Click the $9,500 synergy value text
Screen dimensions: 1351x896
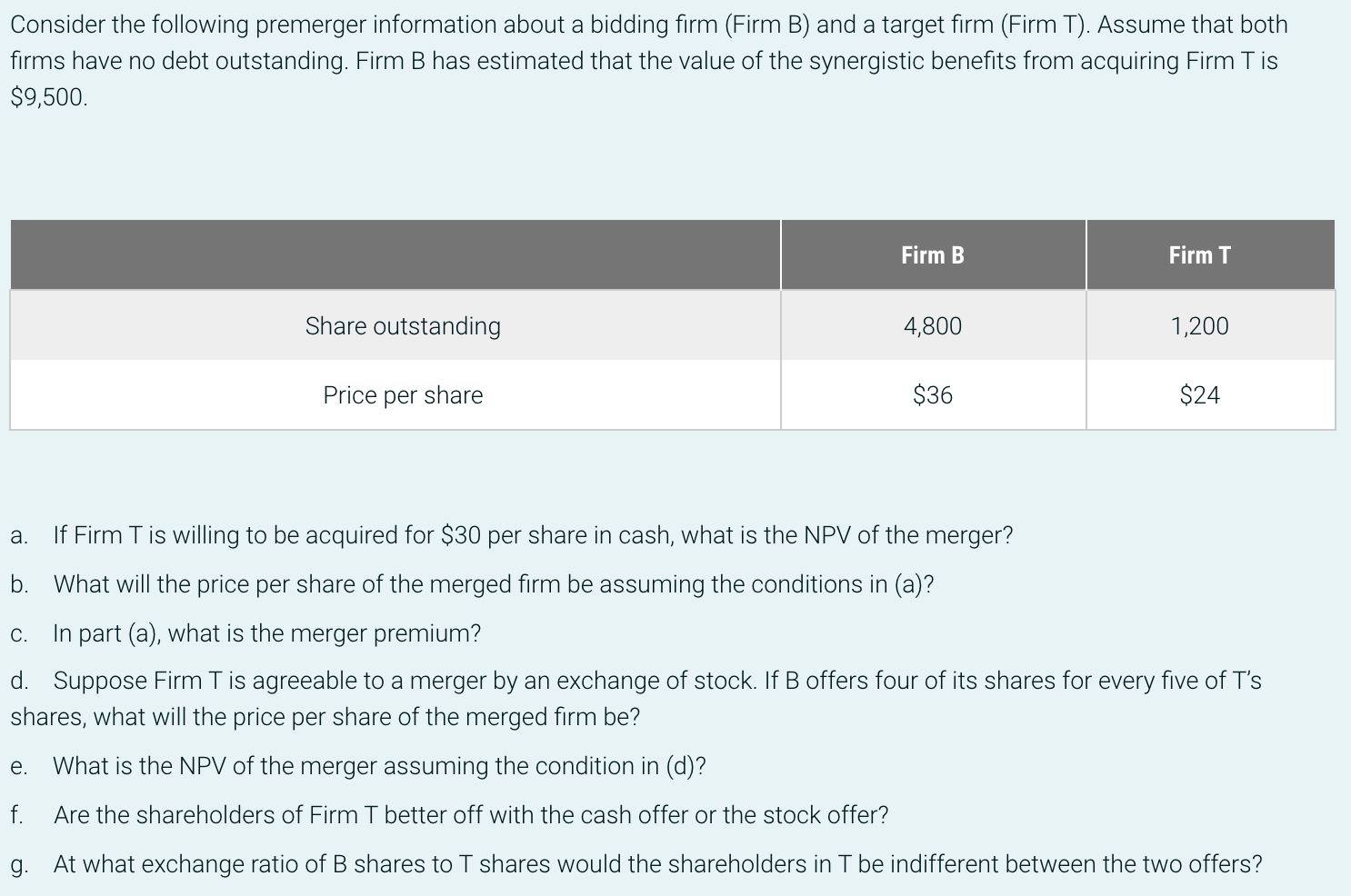coord(49,97)
